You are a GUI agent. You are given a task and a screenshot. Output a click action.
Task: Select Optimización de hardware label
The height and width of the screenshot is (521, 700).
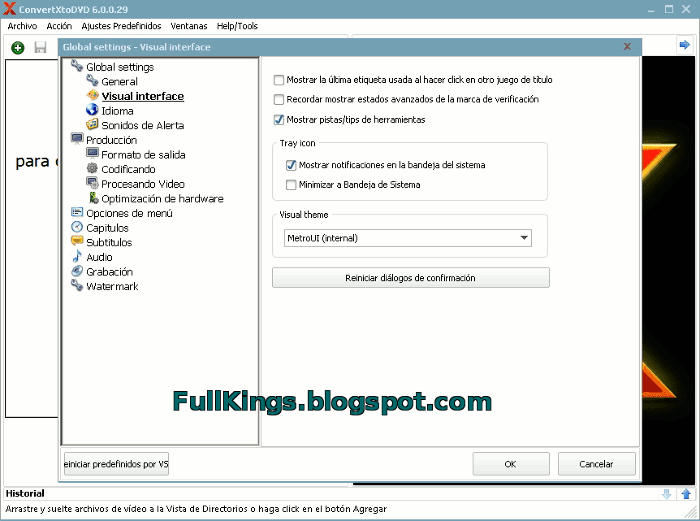162,199
